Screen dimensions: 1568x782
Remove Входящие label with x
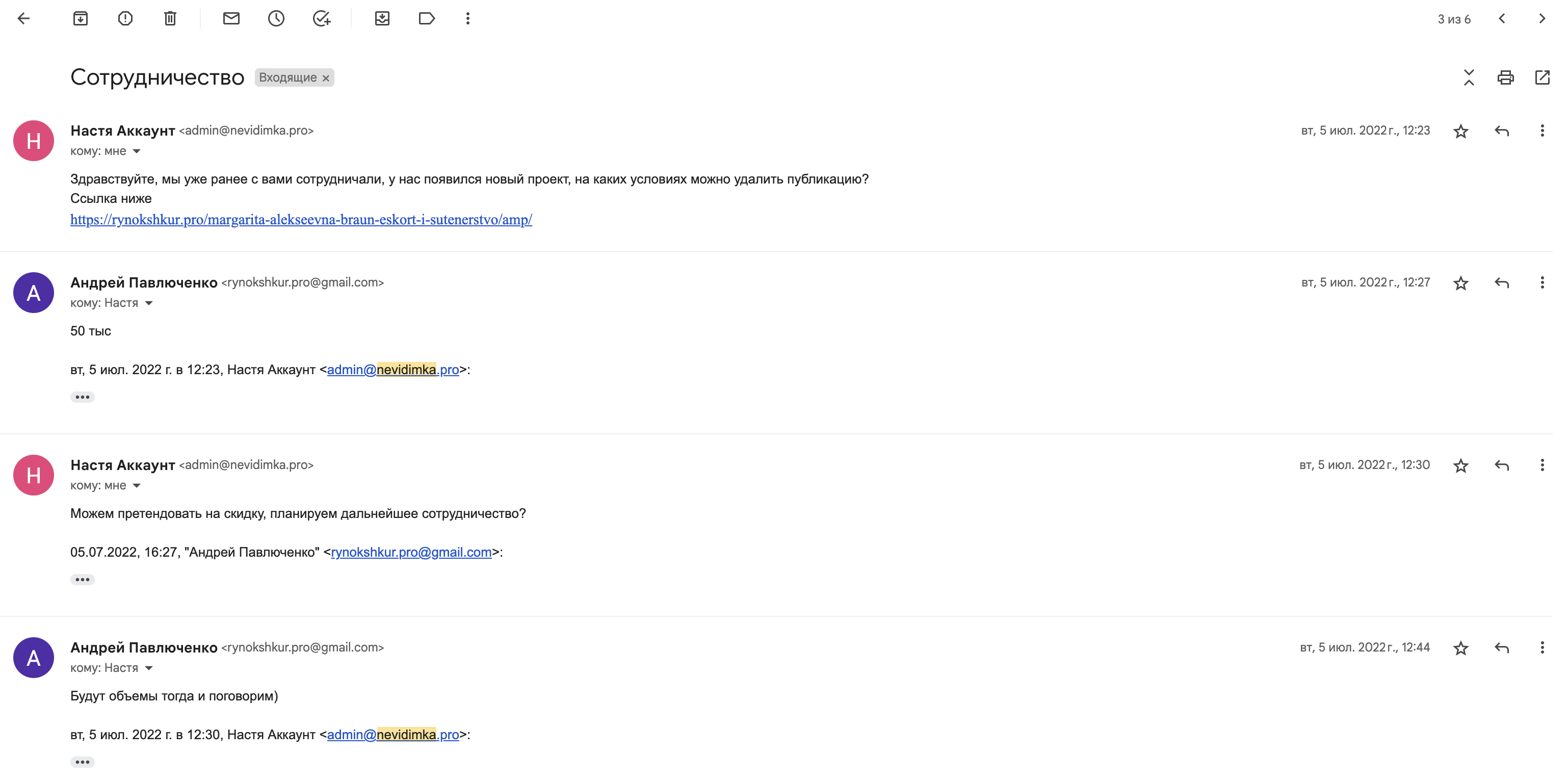point(326,78)
